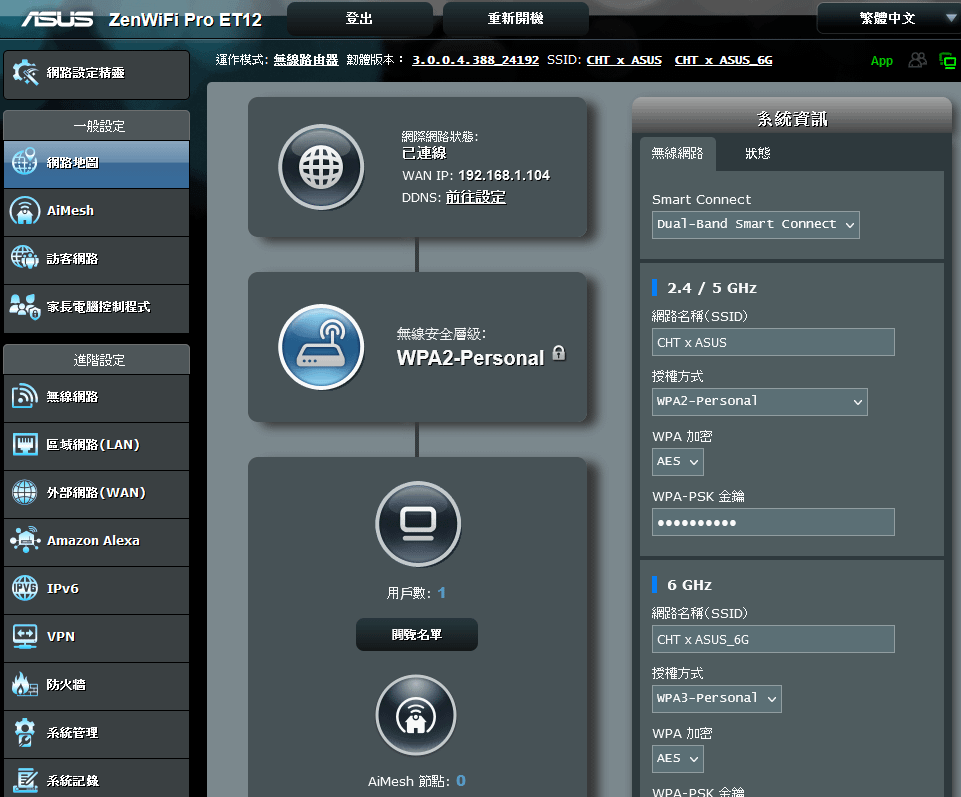
Task: Open AiMesh sidebar icon
Action: click(25, 210)
